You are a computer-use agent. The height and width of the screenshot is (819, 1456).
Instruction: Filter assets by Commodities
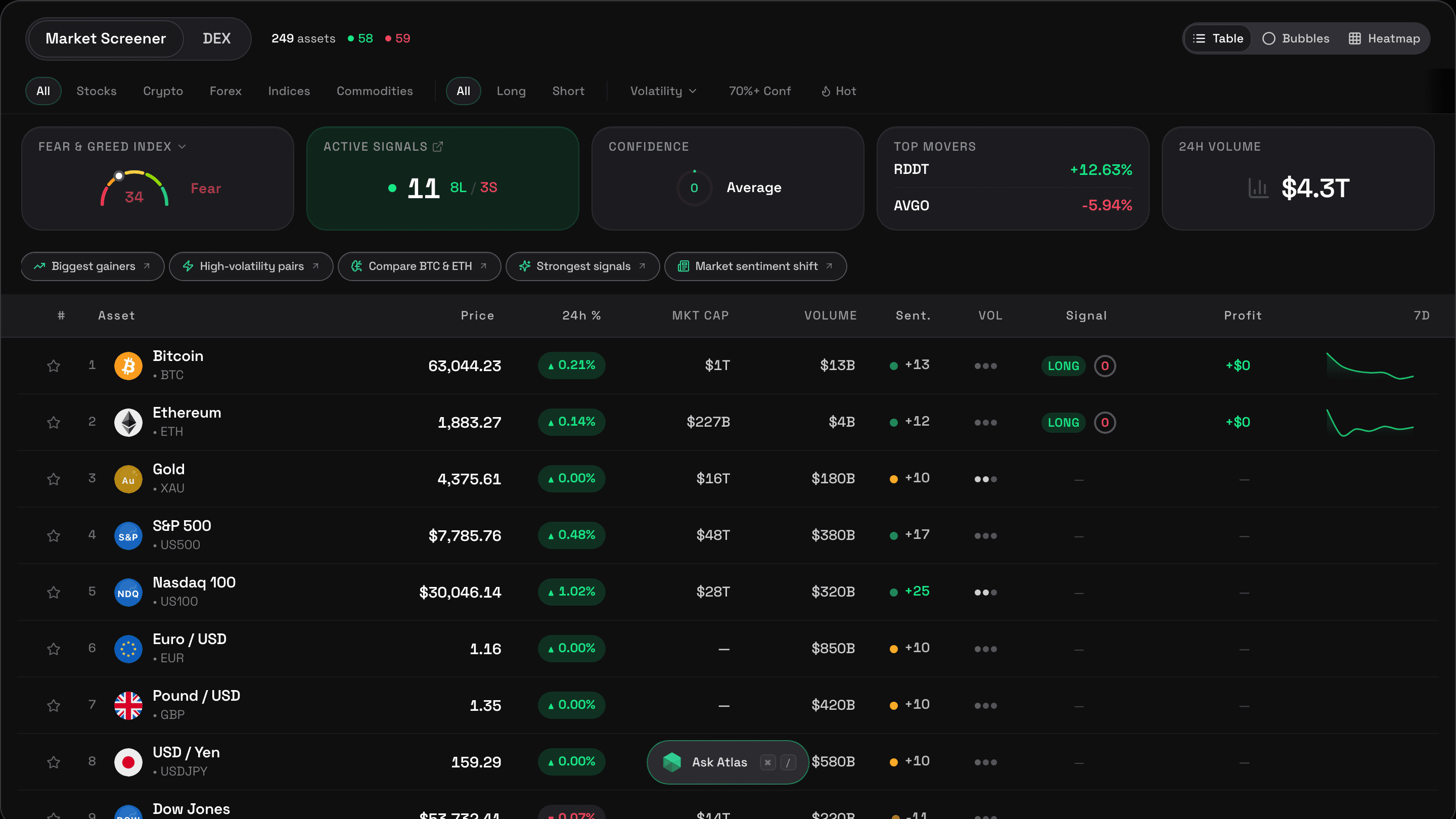coord(375,91)
